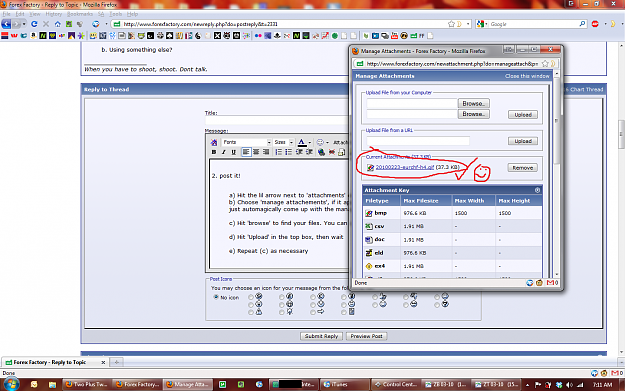Open Windows Start button
Viewport: 625px width, 391px height.
(x=11, y=384)
